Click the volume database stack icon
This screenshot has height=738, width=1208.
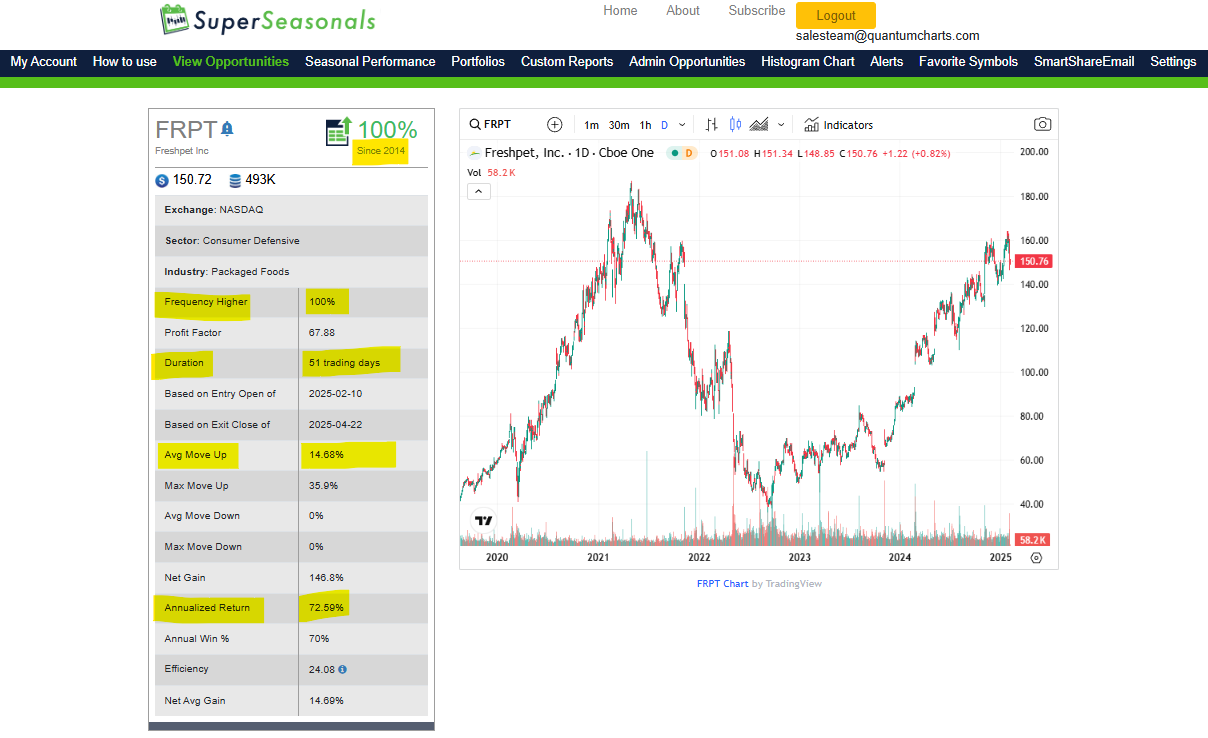[235, 181]
